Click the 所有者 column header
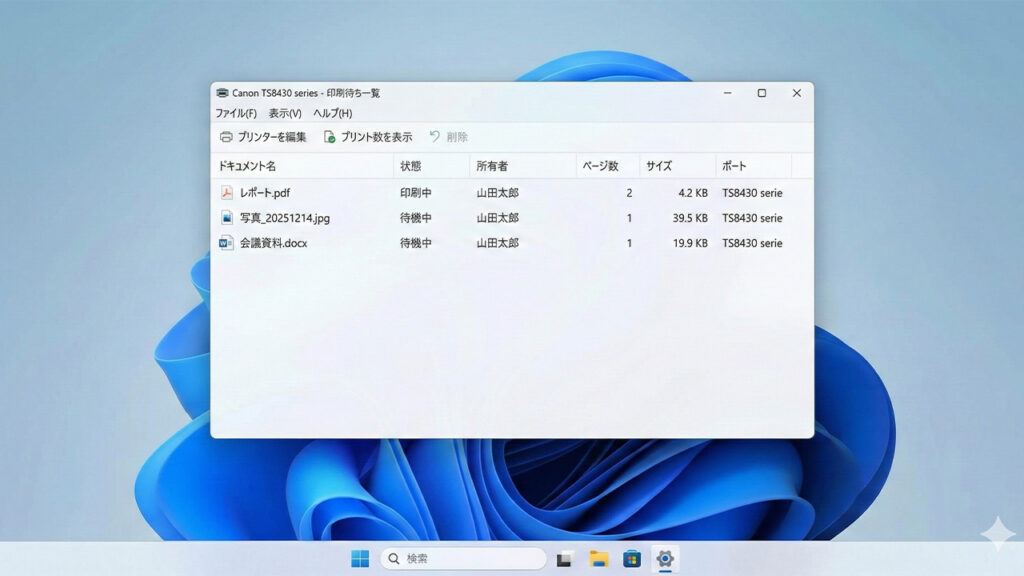The height and width of the screenshot is (576, 1024). [x=492, y=166]
